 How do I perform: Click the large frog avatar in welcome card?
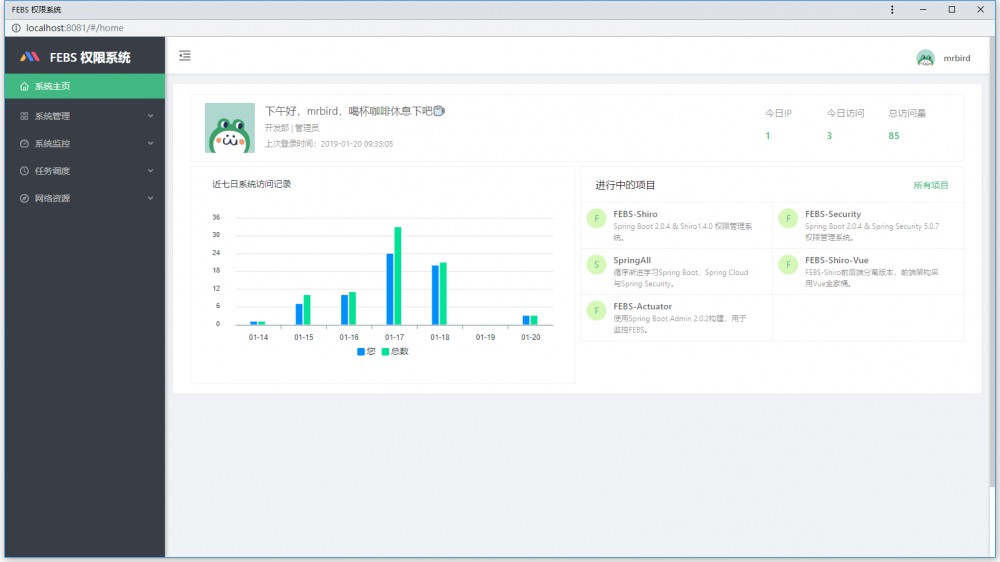pyautogui.click(x=230, y=128)
